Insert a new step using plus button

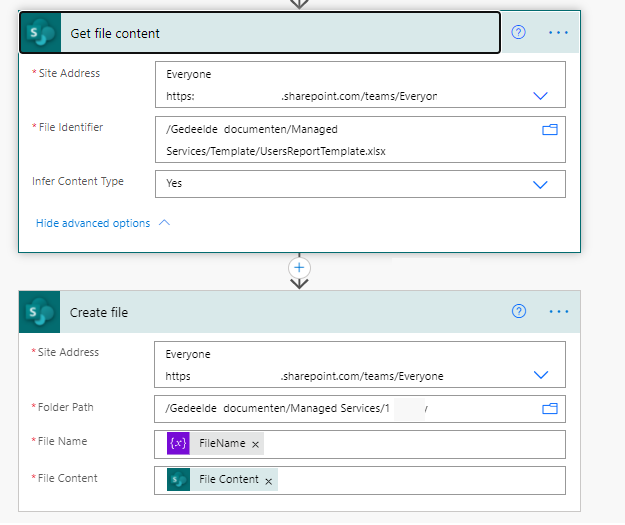point(299,267)
